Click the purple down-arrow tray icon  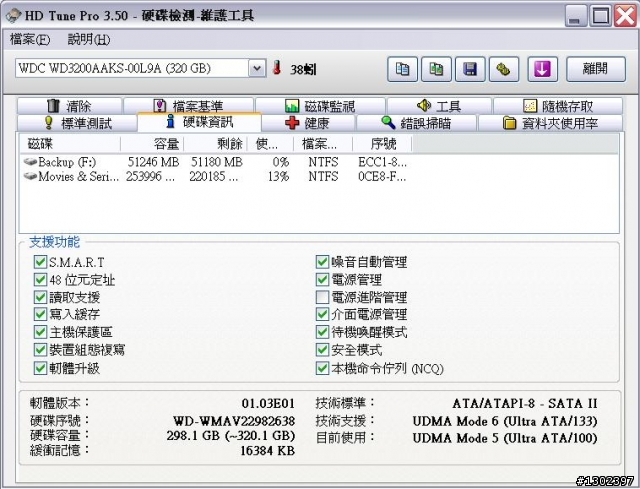(x=542, y=69)
